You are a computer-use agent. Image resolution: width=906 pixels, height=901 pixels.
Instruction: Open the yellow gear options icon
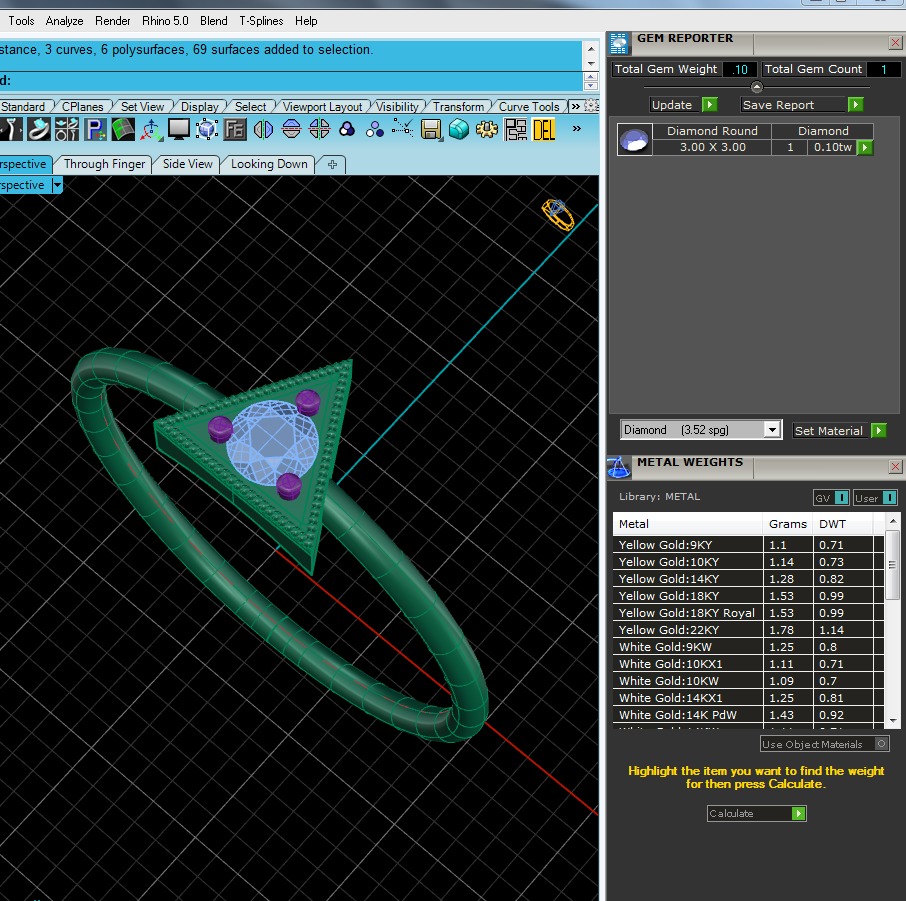pos(487,129)
